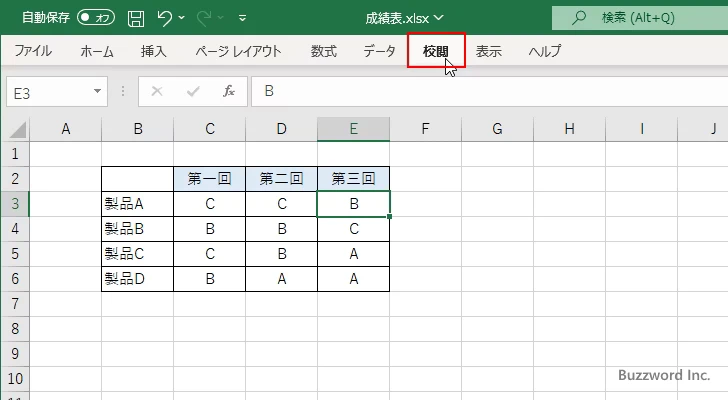Select row 6 header

(15, 279)
